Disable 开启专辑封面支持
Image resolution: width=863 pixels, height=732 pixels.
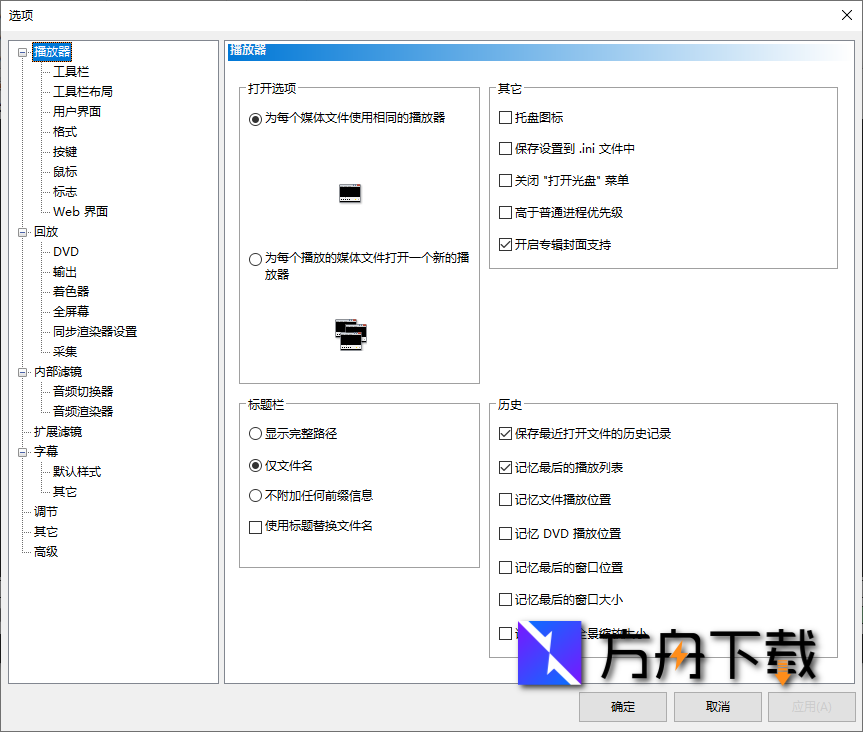(504, 244)
